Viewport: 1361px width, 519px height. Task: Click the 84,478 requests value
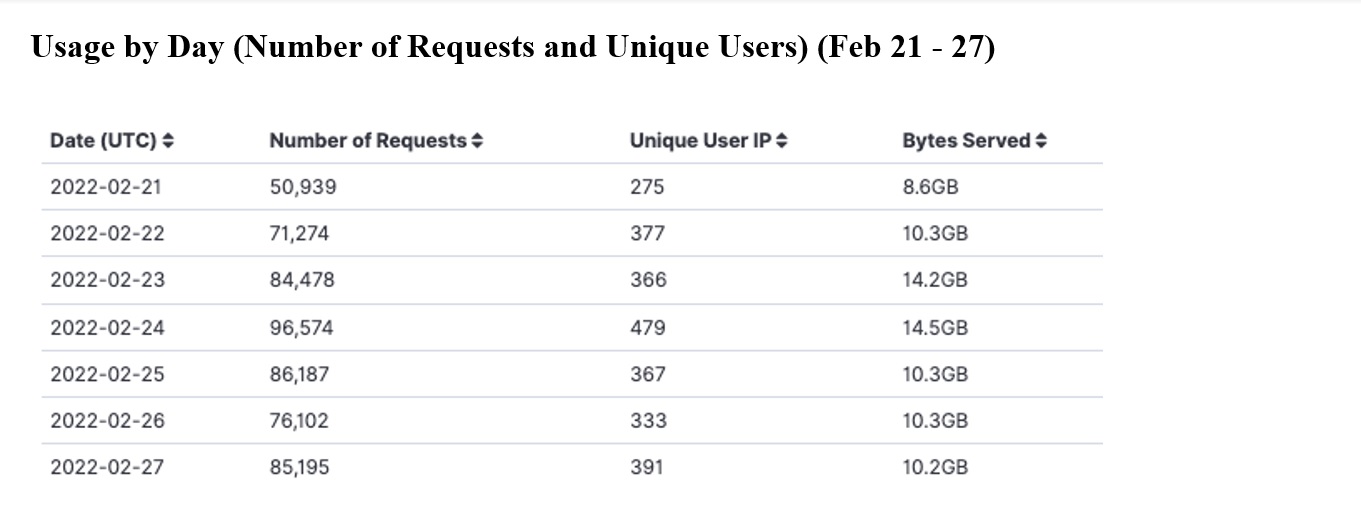tap(302, 281)
